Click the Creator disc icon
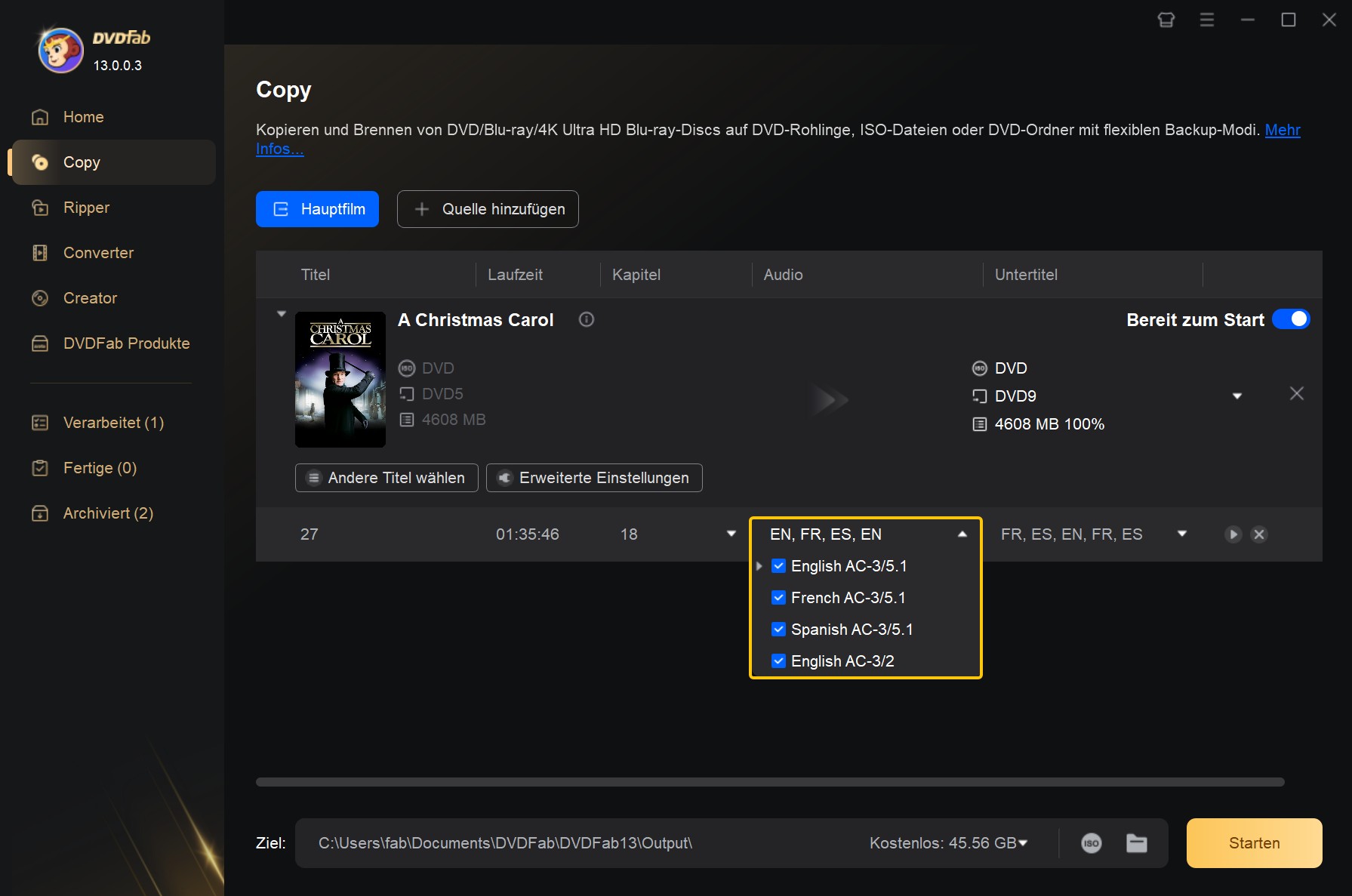The image size is (1352, 896). [x=40, y=298]
